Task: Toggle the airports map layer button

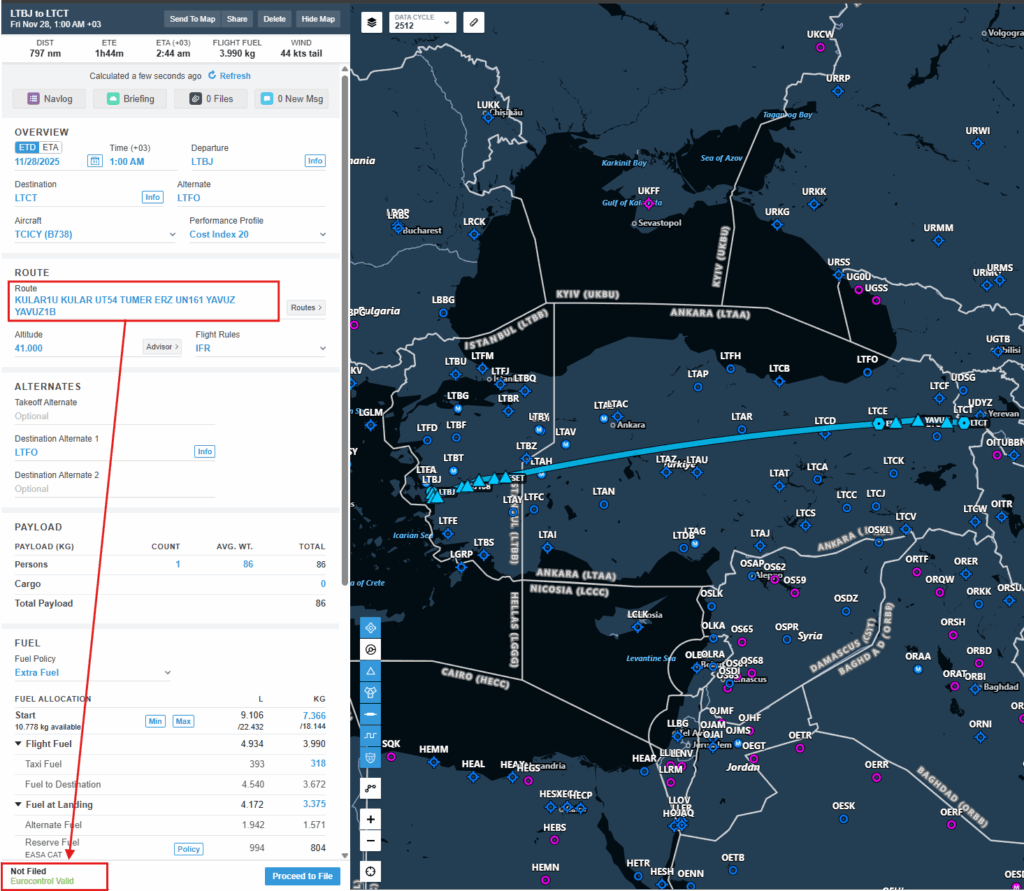Action: point(371,628)
